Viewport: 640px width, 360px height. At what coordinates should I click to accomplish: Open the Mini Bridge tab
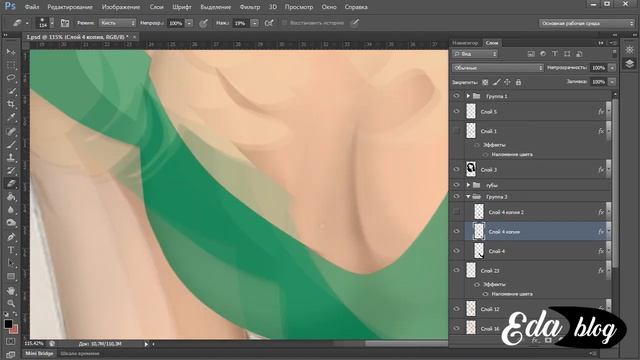click(x=39, y=353)
